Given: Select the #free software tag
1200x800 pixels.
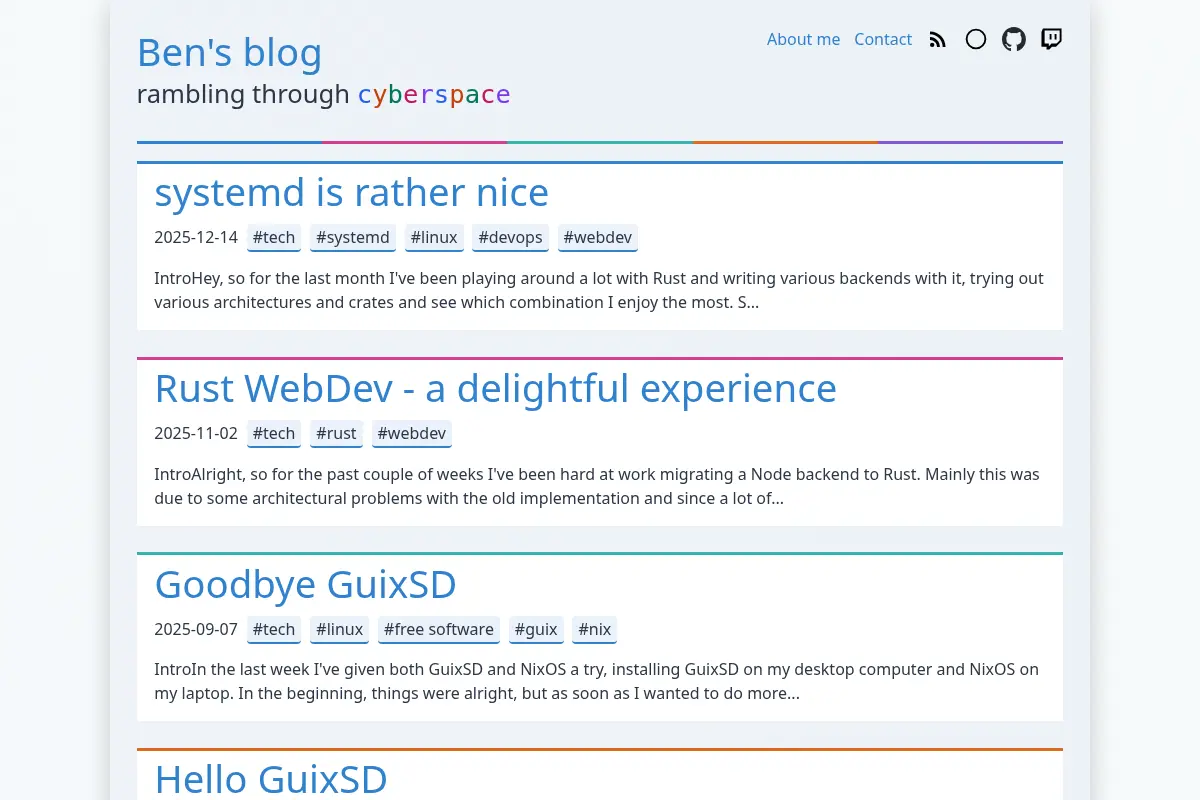Looking at the screenshot, I should [439, 629].
